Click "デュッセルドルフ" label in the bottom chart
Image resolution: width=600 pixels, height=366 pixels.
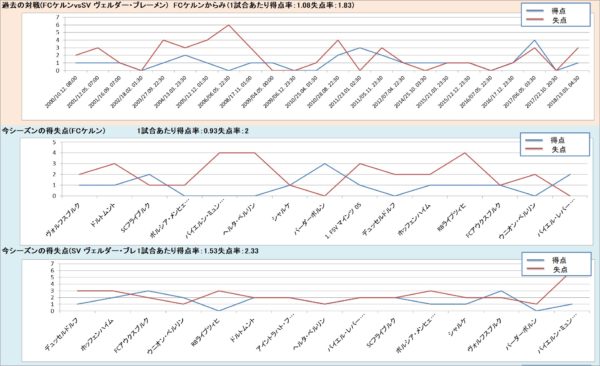(61, 335)
